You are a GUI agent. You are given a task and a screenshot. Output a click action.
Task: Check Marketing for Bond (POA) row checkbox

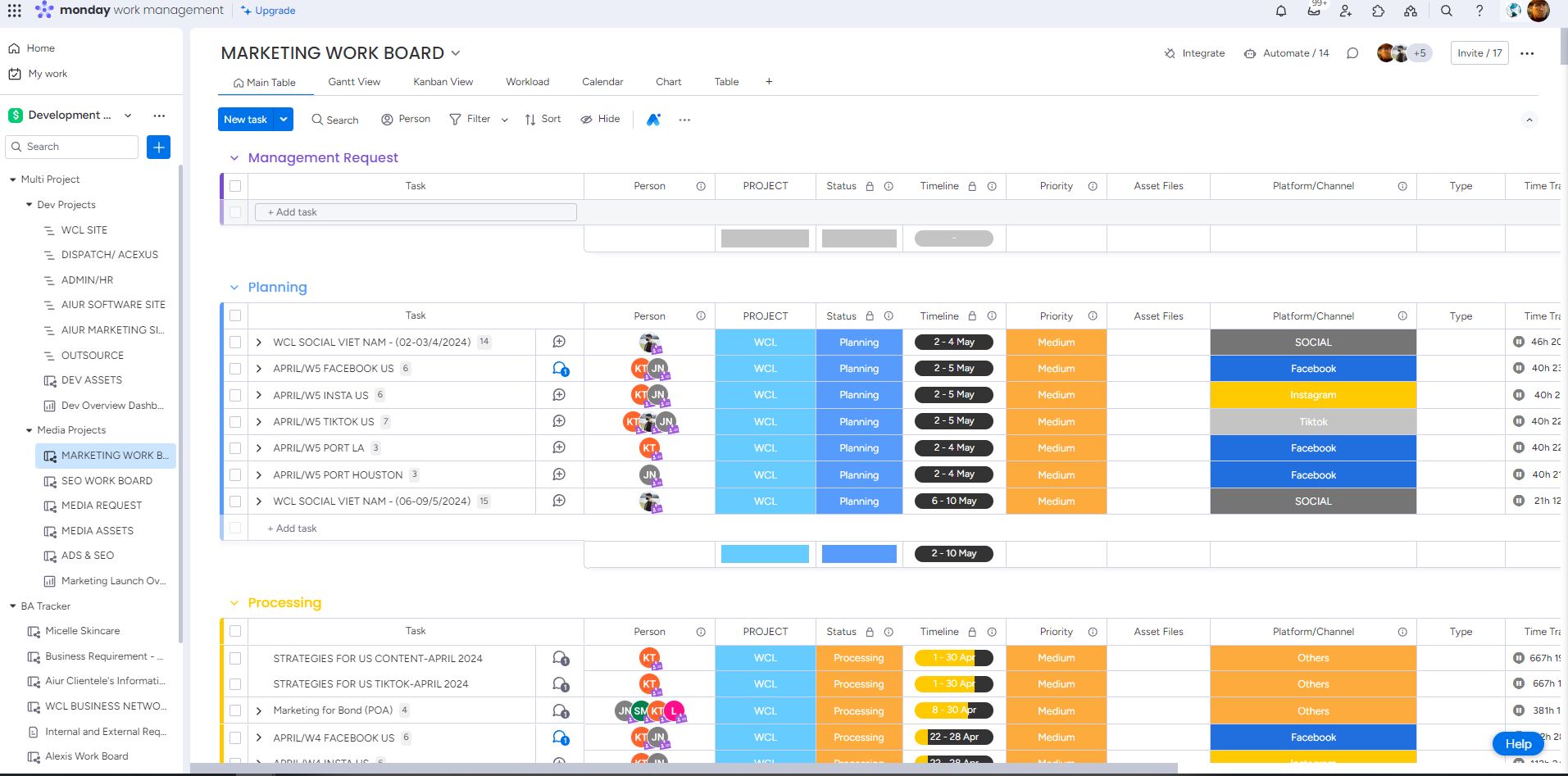pyautogui.click(x=235, y=710)
